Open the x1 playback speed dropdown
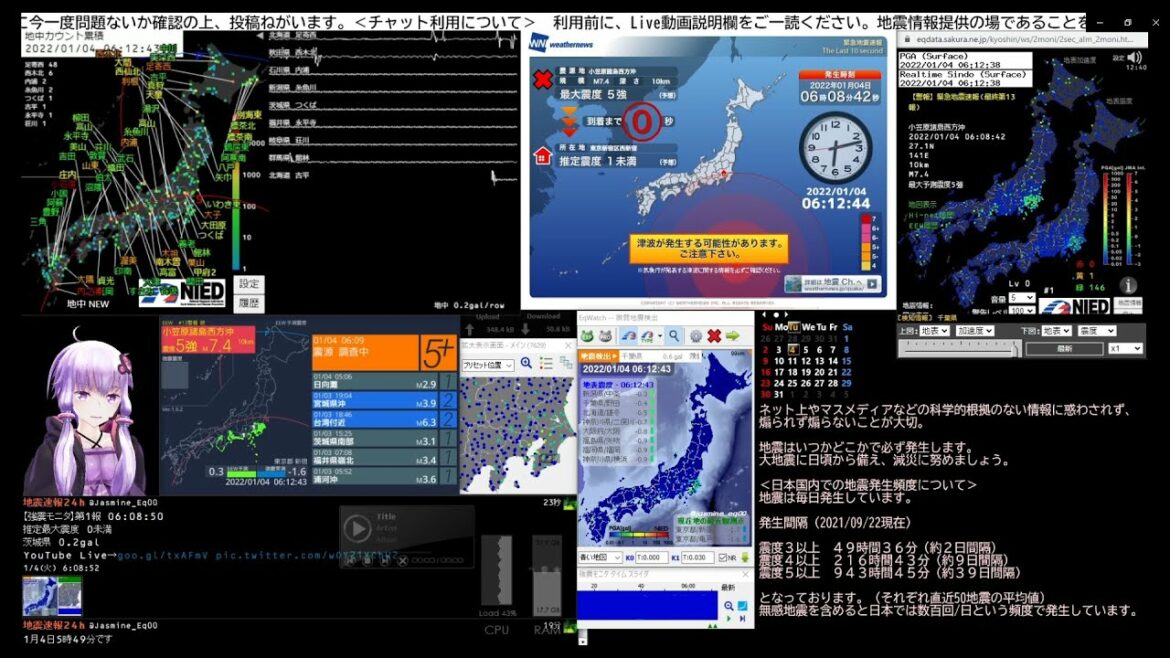 coord(1124,348)
